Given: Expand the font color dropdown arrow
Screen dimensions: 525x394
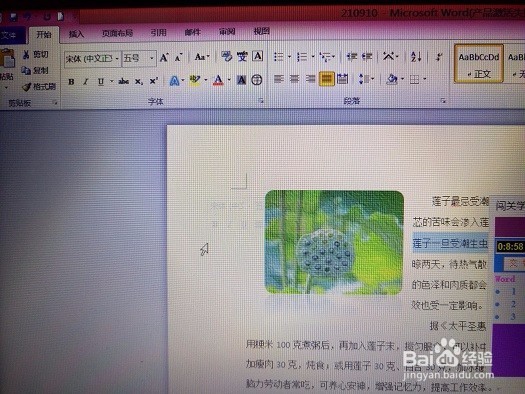Looking at the screenshot, I should coord(229,80).
